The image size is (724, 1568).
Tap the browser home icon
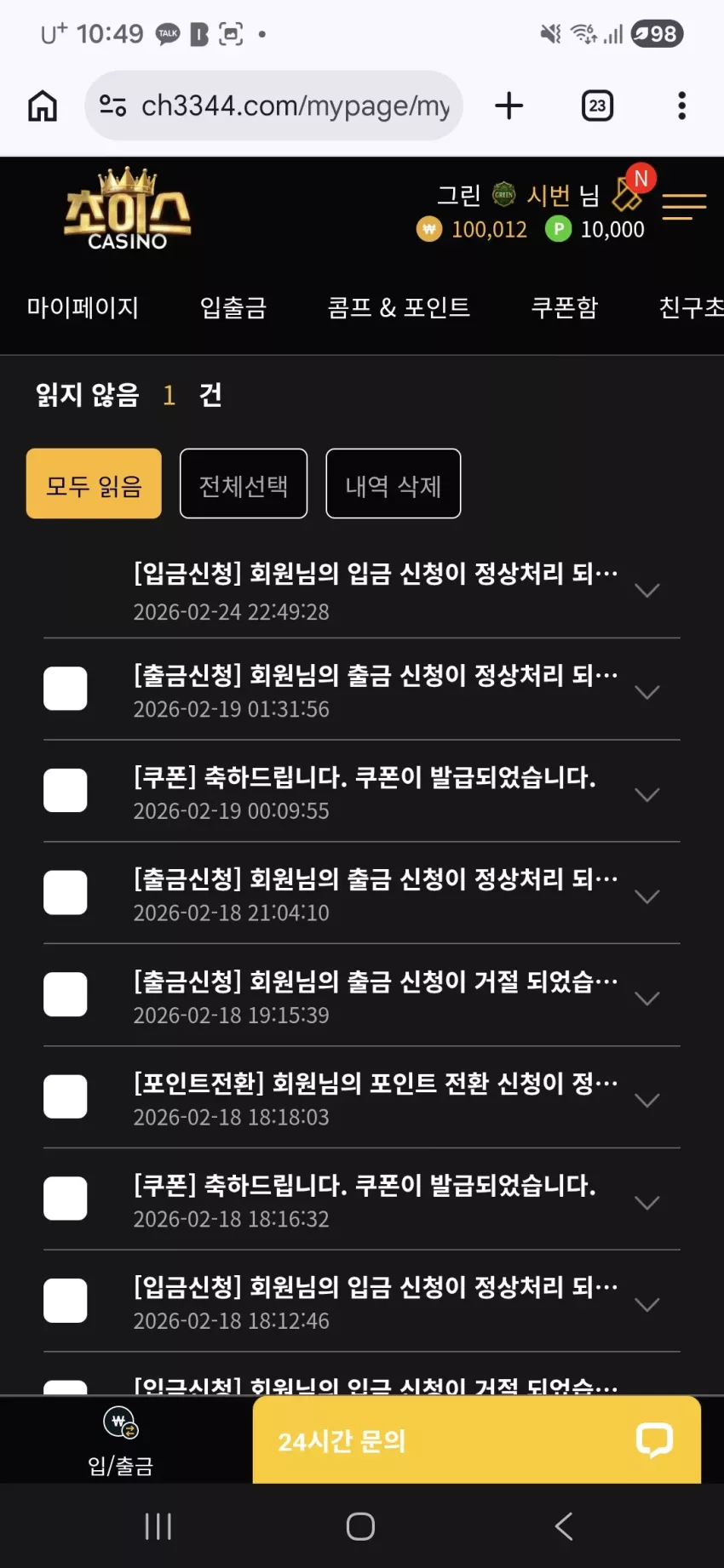(43, 106)
